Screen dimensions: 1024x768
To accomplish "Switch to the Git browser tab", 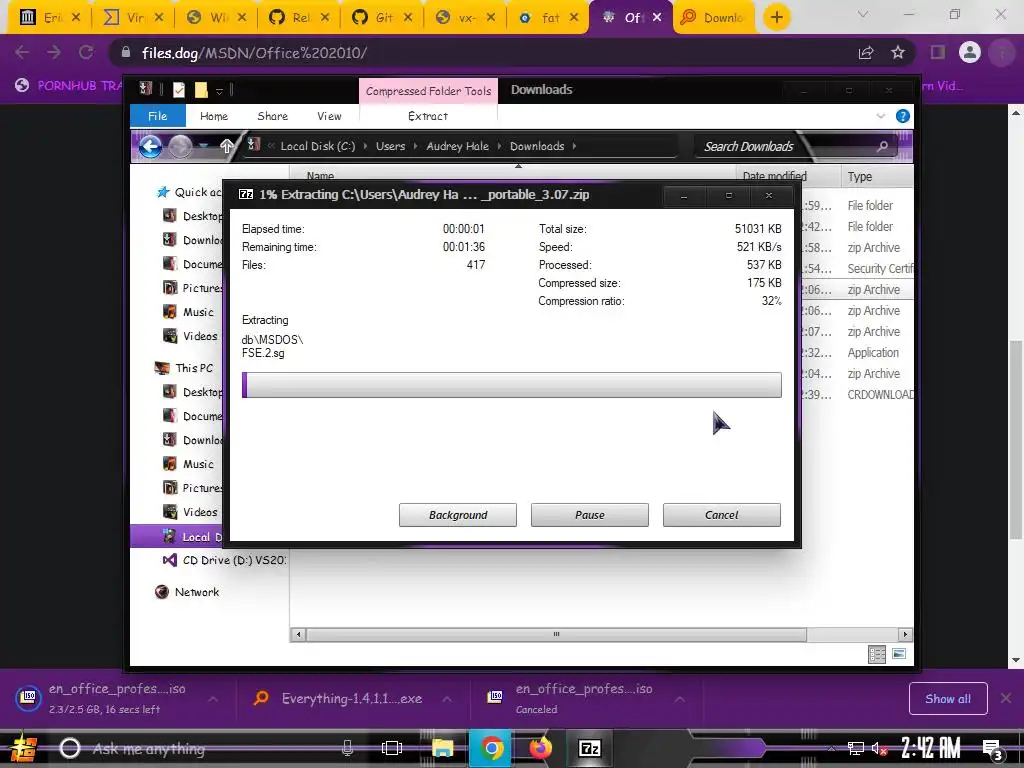I will [x=381, y=18].
